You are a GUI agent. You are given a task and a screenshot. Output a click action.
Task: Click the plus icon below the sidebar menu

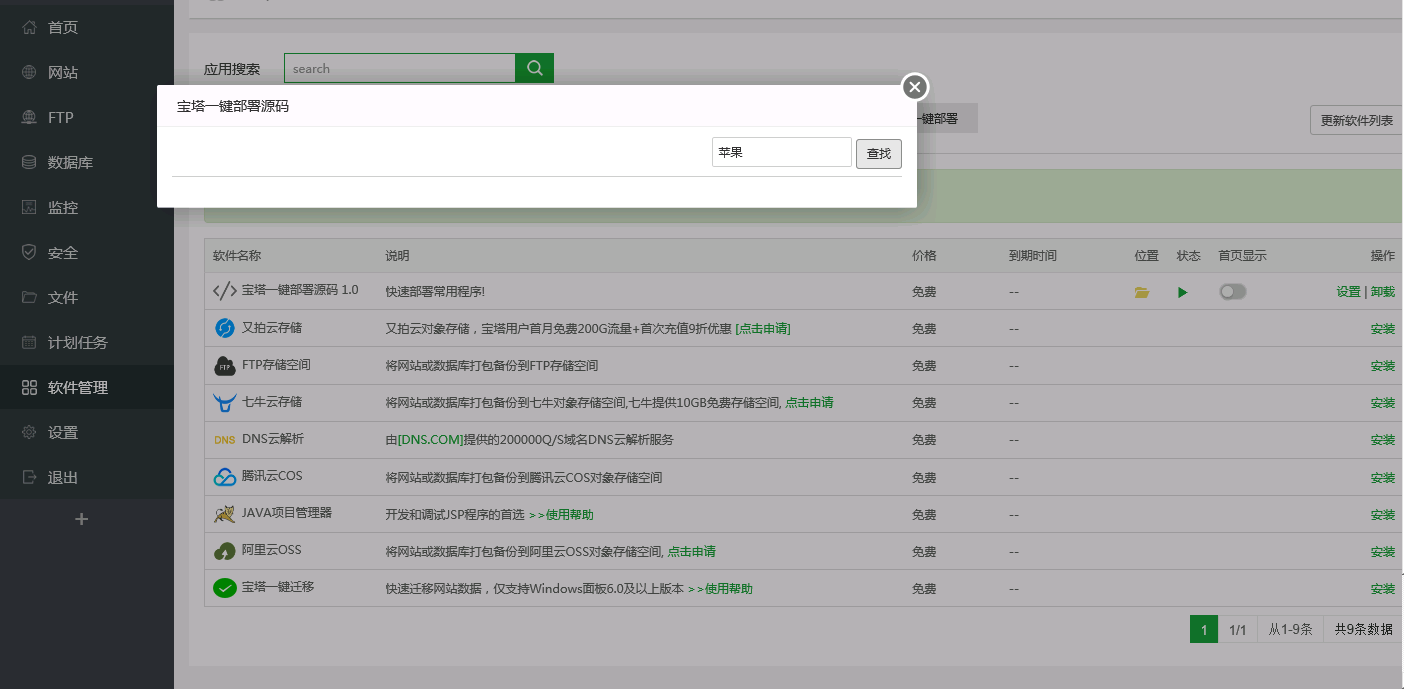click(82, 519)
